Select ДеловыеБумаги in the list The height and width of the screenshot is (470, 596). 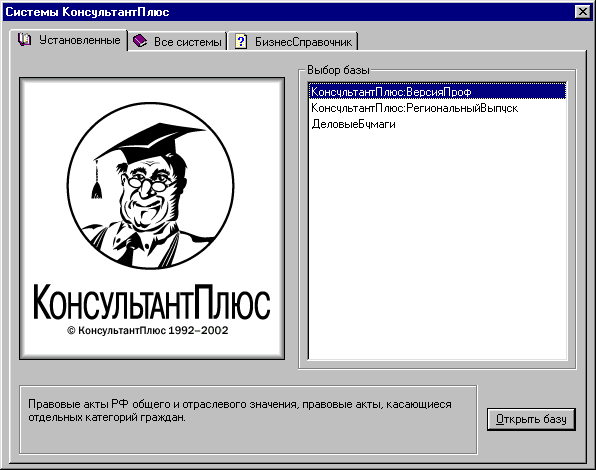[437, 124]
